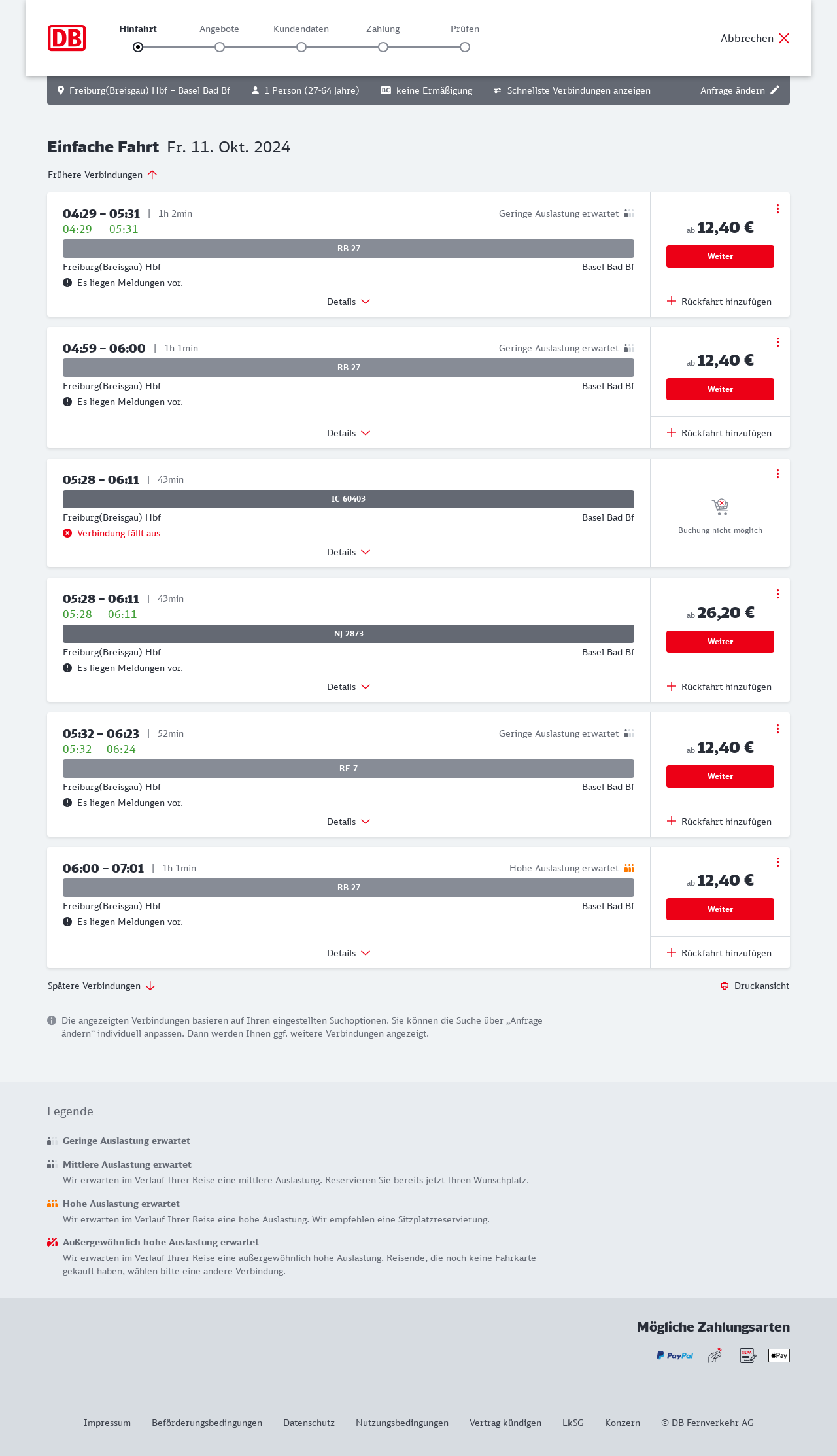Open three-dot menu for 04:29 connection
837x1456 pixels.
[x=777, y=209]
